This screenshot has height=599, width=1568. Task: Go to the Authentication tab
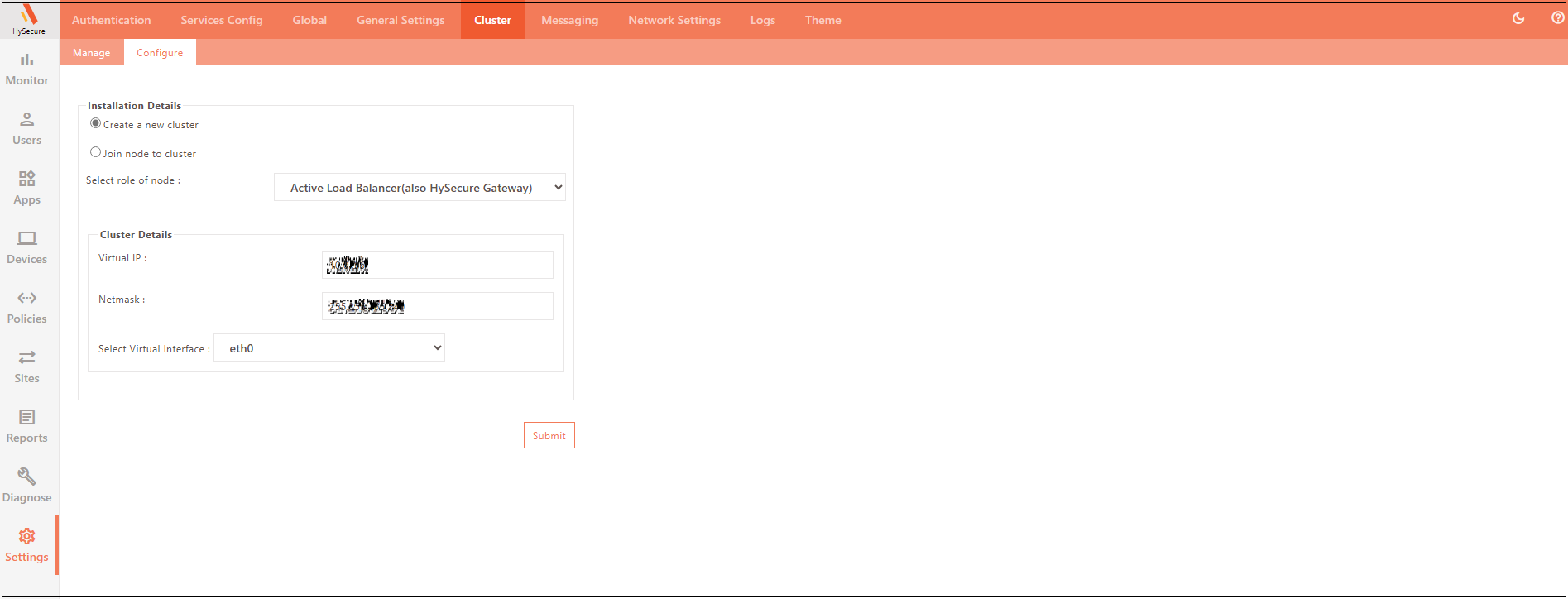click(112, 20)
